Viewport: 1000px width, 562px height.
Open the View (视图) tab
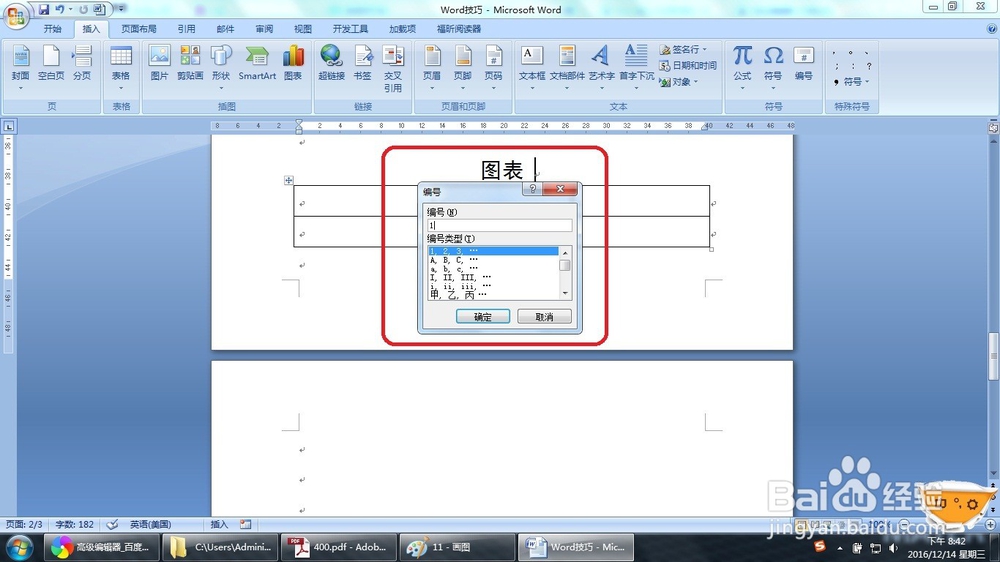click(x=303, y=29)
